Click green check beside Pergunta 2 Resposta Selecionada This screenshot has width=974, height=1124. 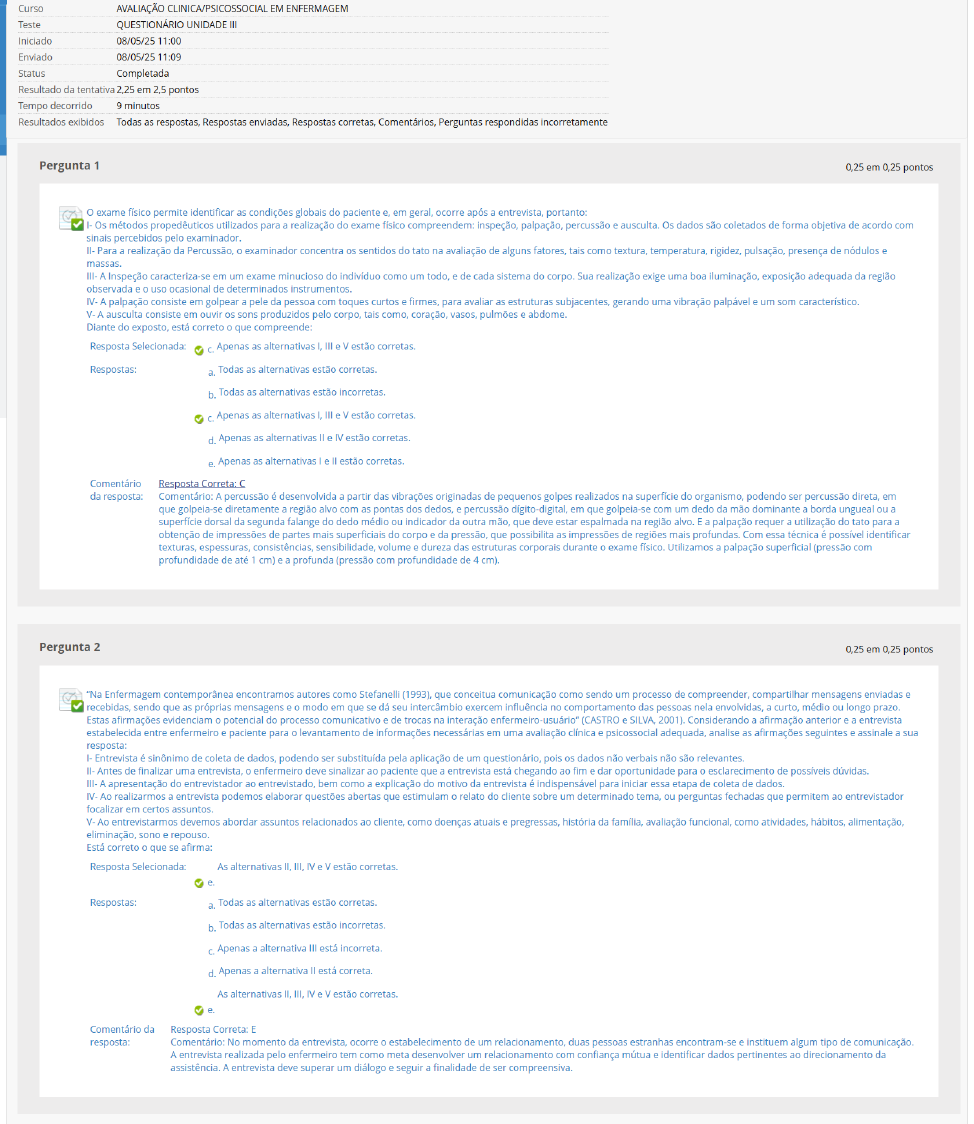pos(199,883)
